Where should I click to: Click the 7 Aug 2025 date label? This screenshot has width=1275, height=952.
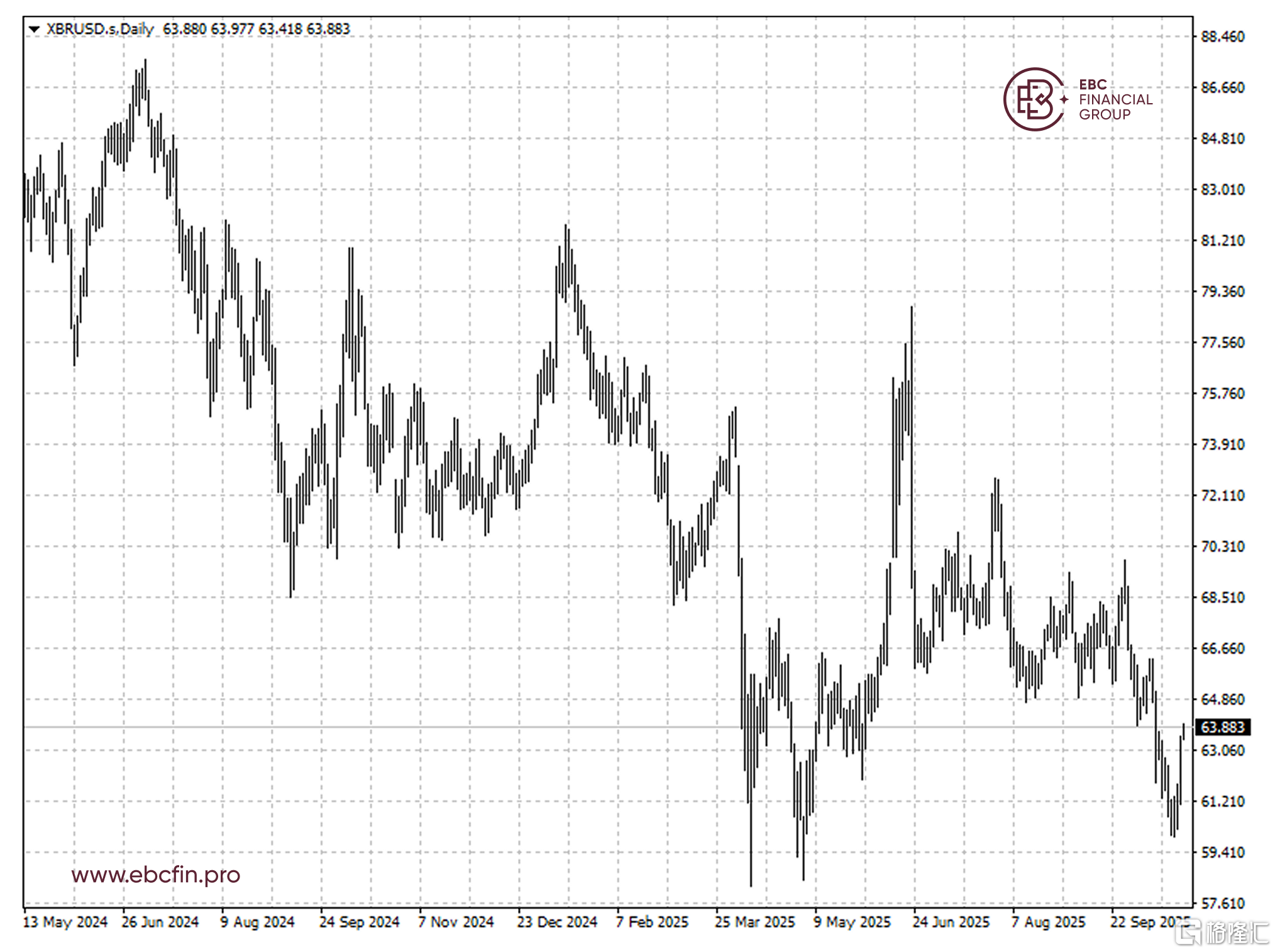[1048, 922]
